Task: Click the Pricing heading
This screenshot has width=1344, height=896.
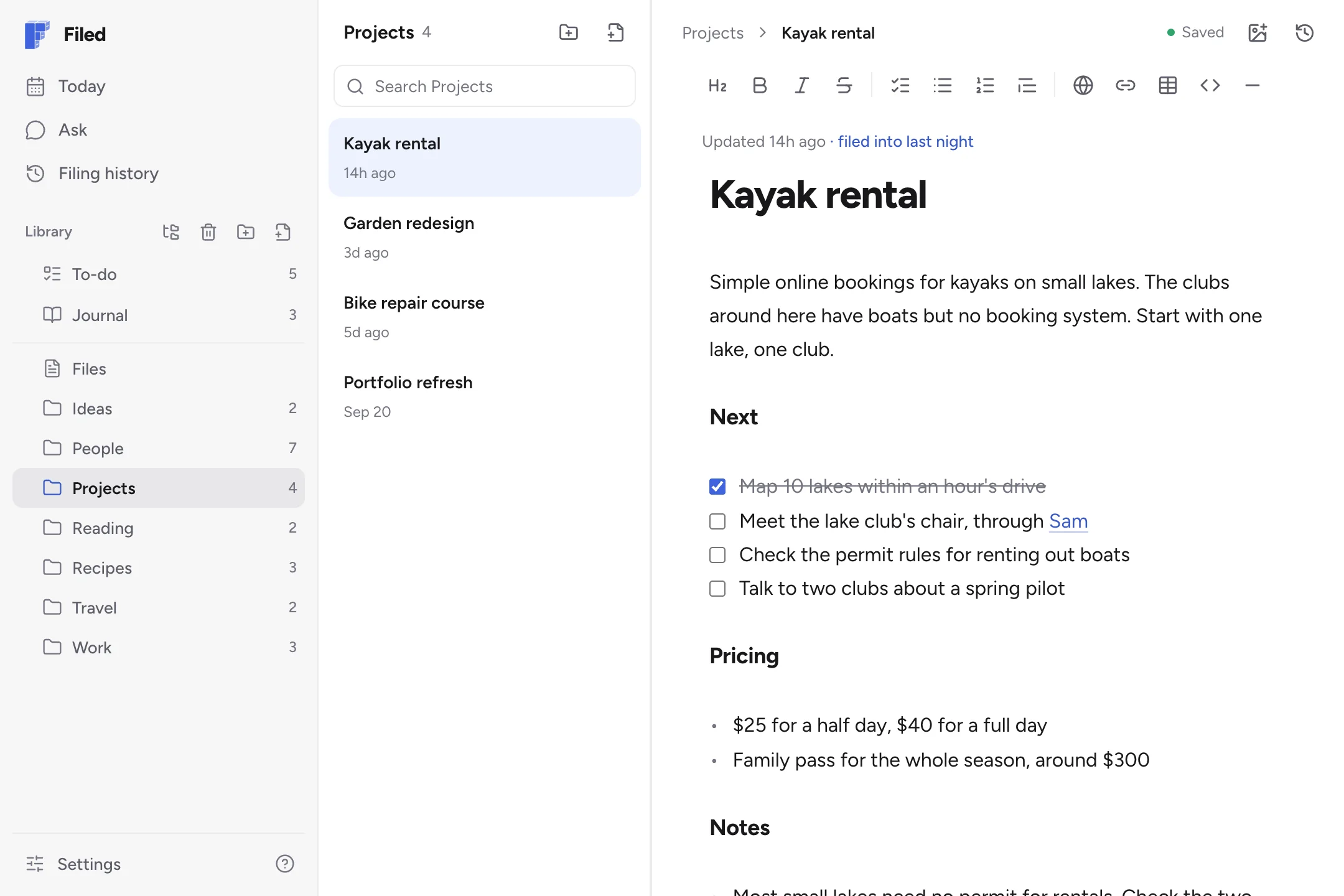Action: (x=744, y=656)
